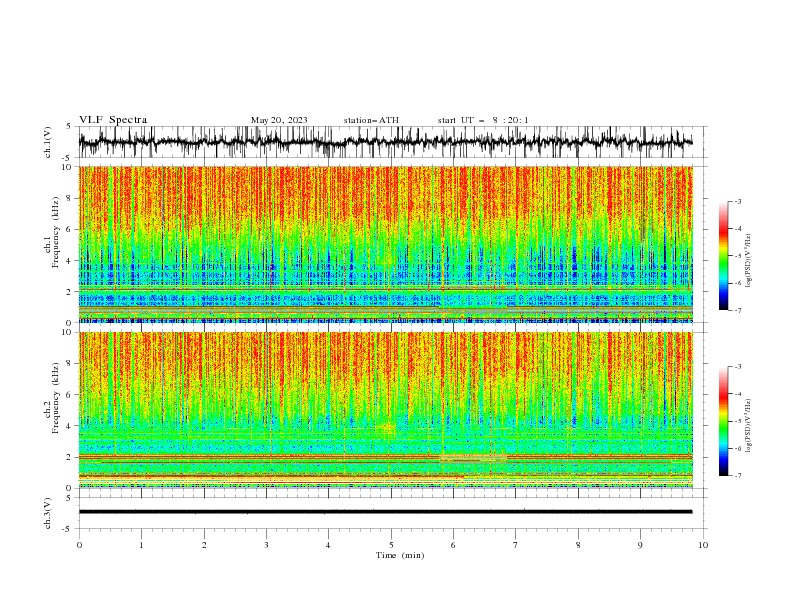Click the ch.1 voltage waveform trace
Viewport: 792px width, 612px height.
(385, 142)
